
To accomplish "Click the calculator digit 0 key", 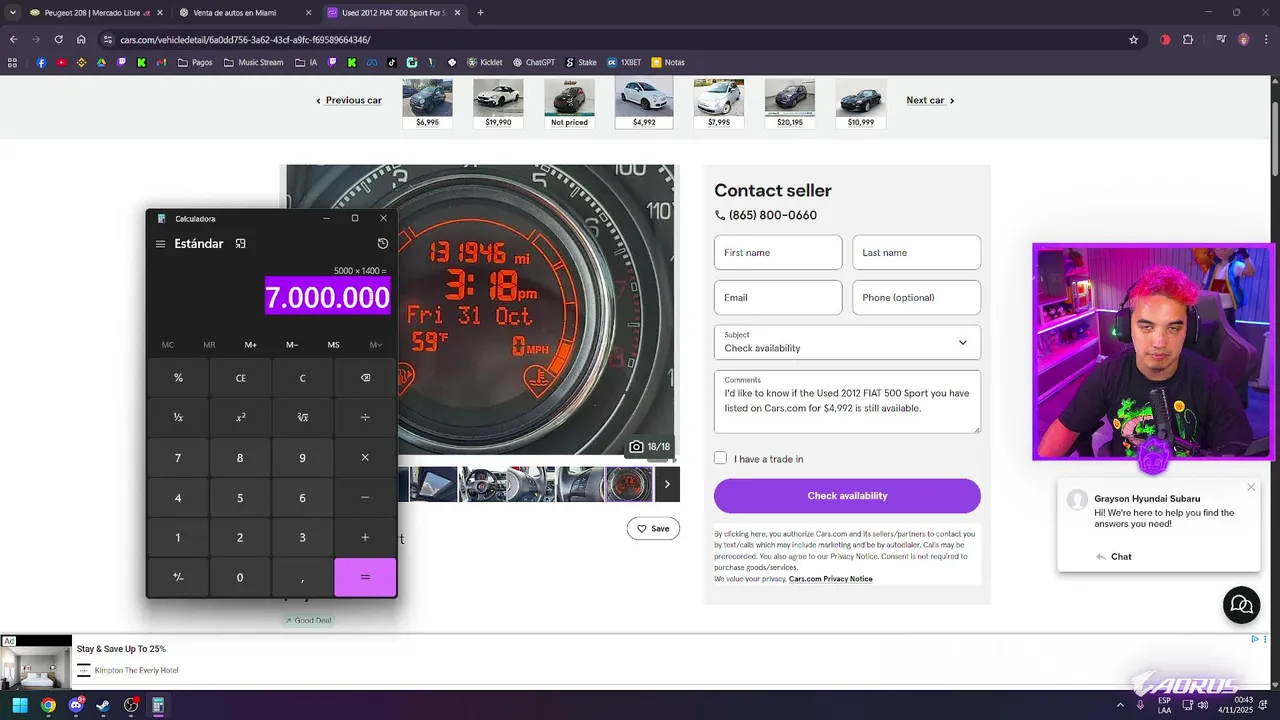I will [240, 577].
